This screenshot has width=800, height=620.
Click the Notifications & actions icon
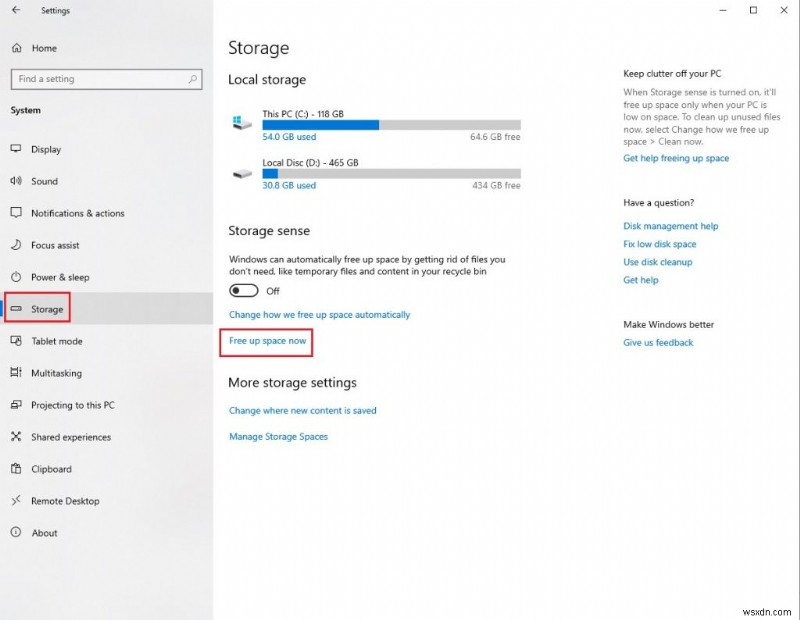click(16, 213)
